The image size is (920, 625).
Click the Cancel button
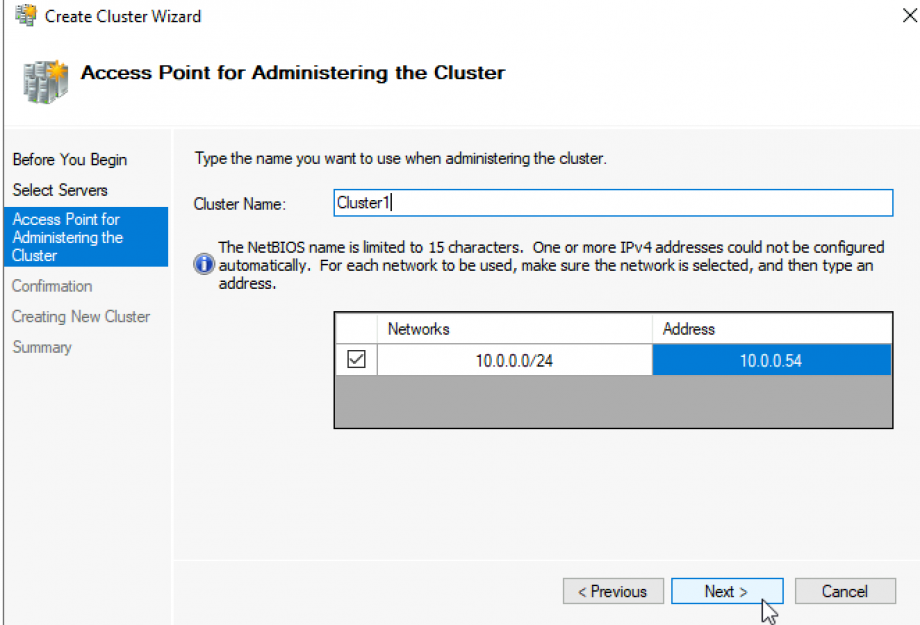pos(845,591)
